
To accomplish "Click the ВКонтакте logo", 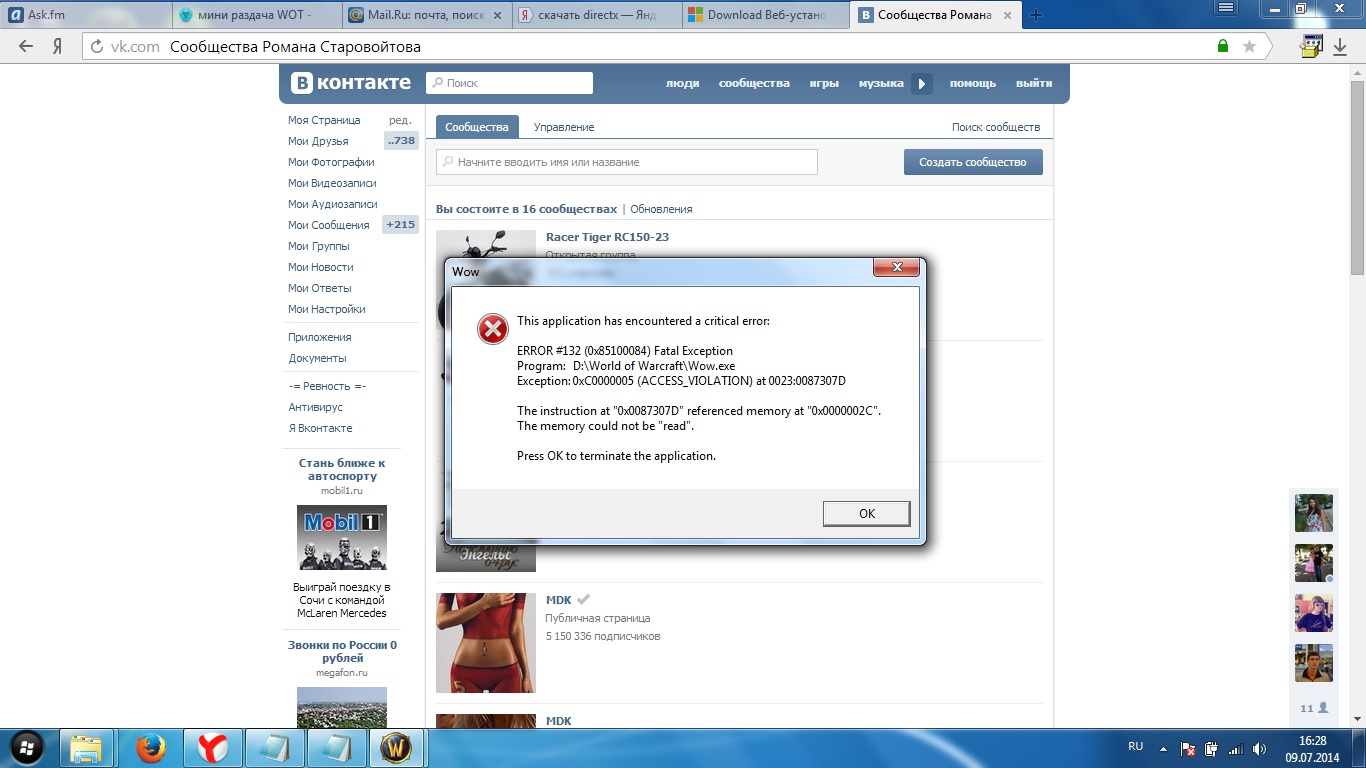I will point(350,83).
